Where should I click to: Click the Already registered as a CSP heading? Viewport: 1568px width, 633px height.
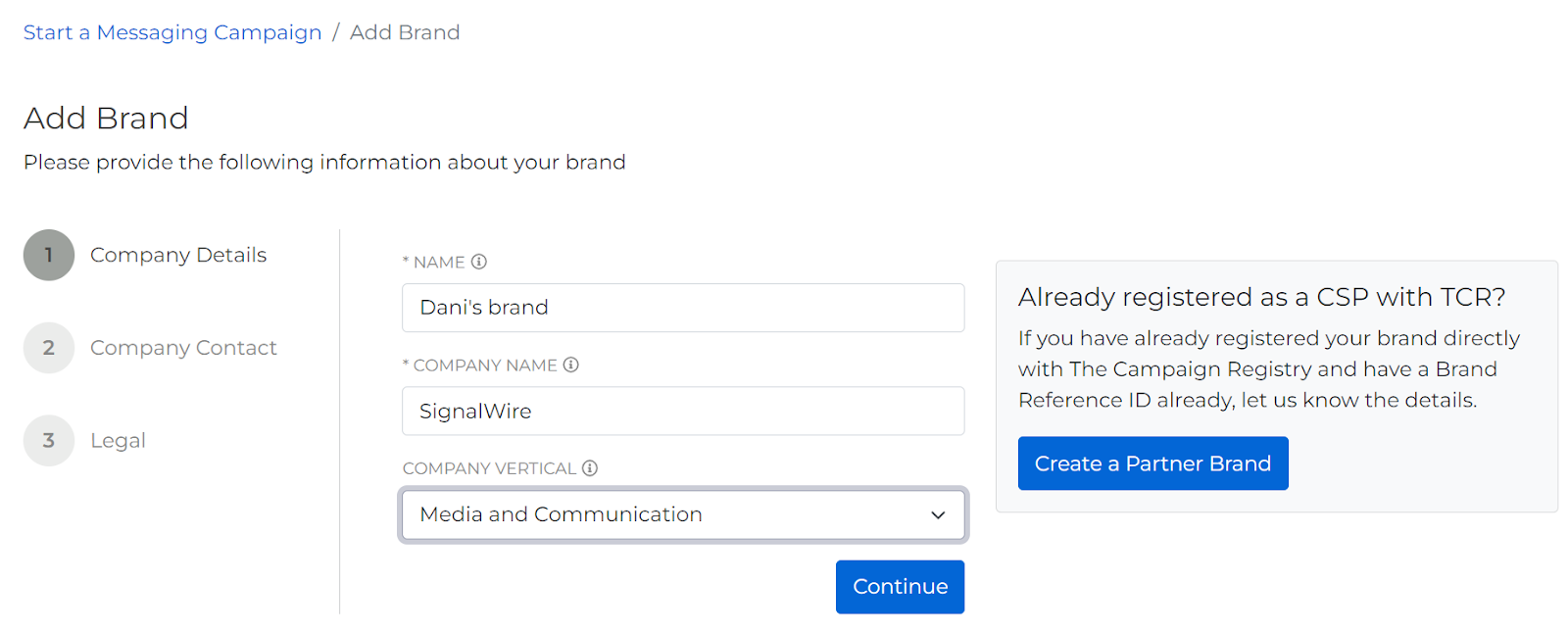(x=1261, y=297)
